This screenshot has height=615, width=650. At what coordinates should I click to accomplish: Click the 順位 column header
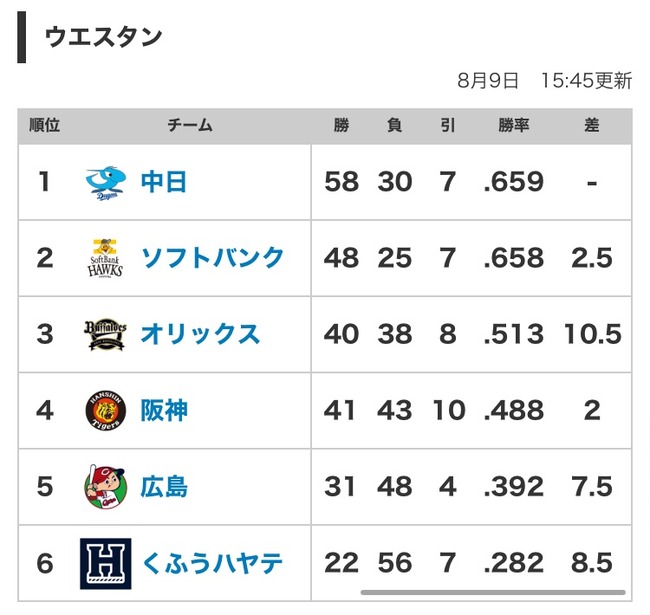(x=44, y=125)
